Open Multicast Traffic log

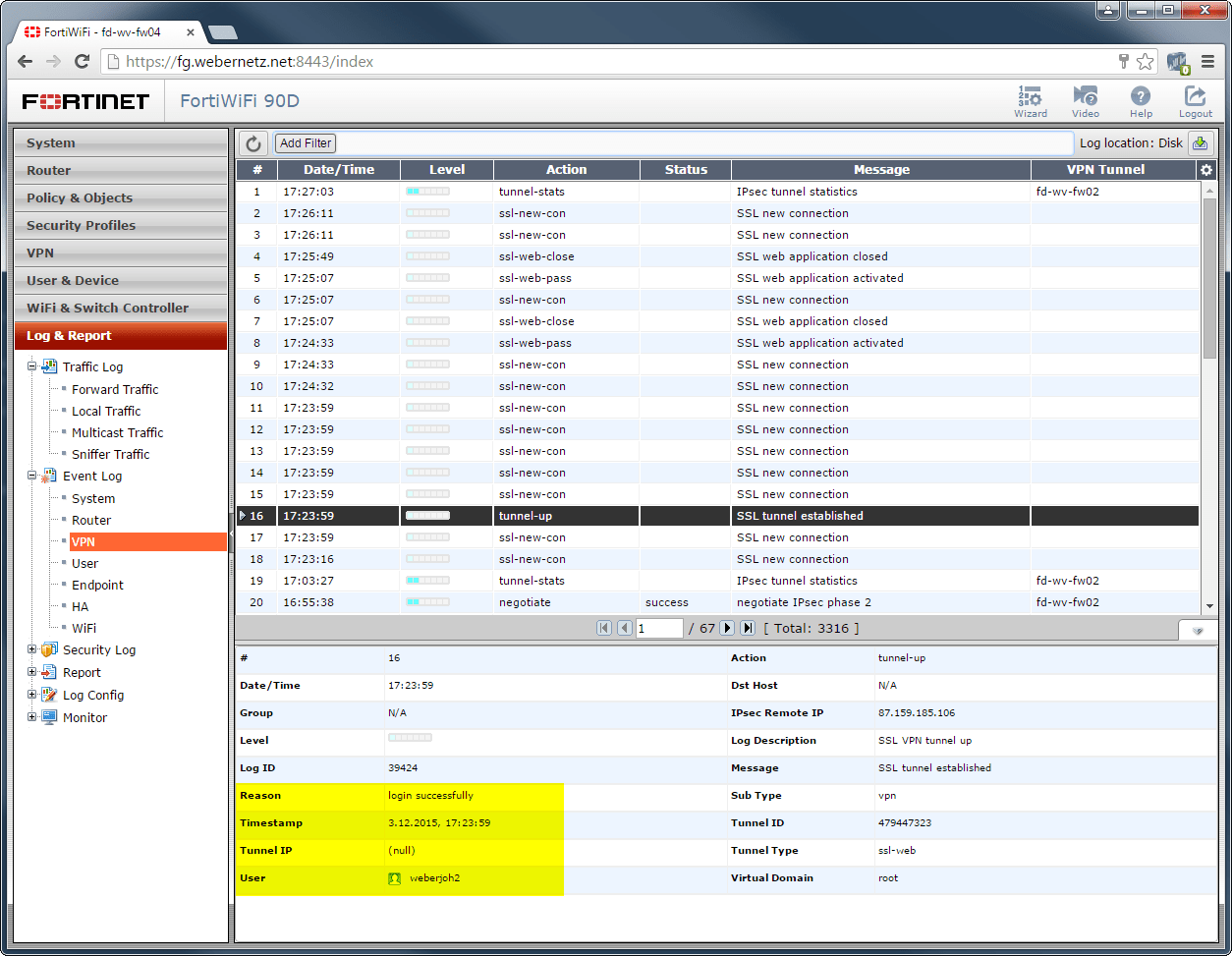pyautogui.click(x=117, y=432)
